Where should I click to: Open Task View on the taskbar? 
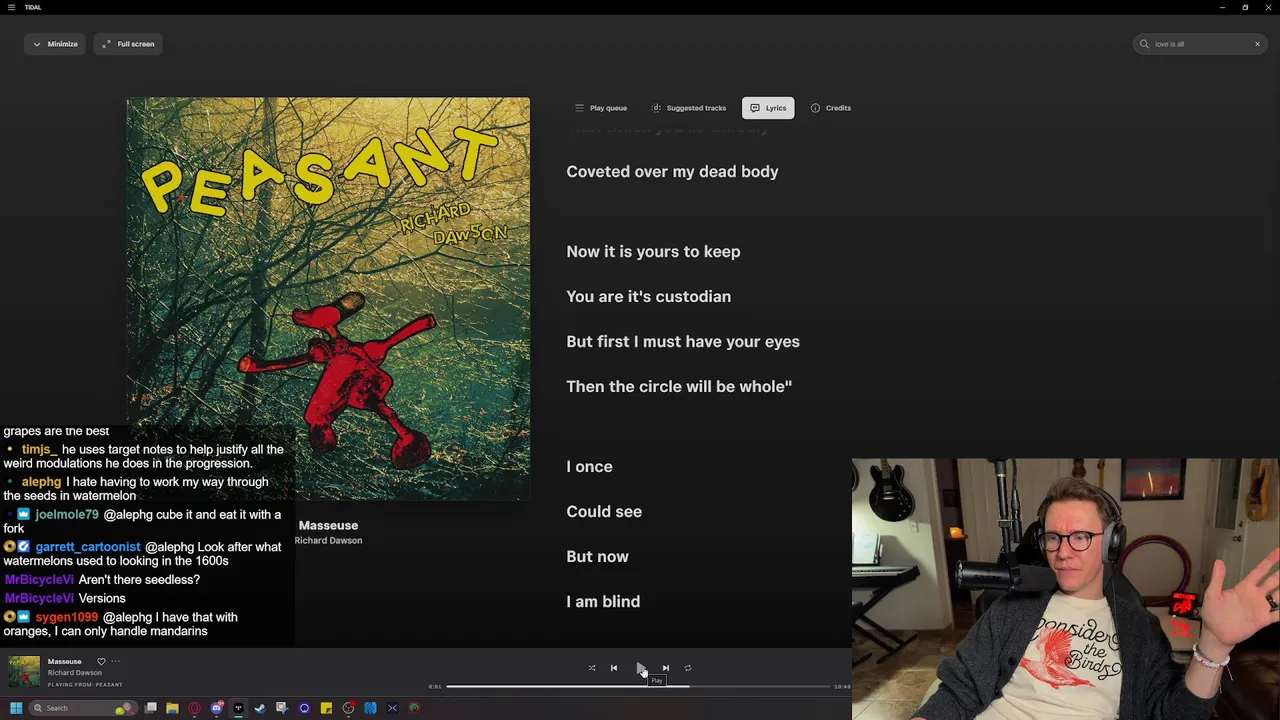coord(151,708)
